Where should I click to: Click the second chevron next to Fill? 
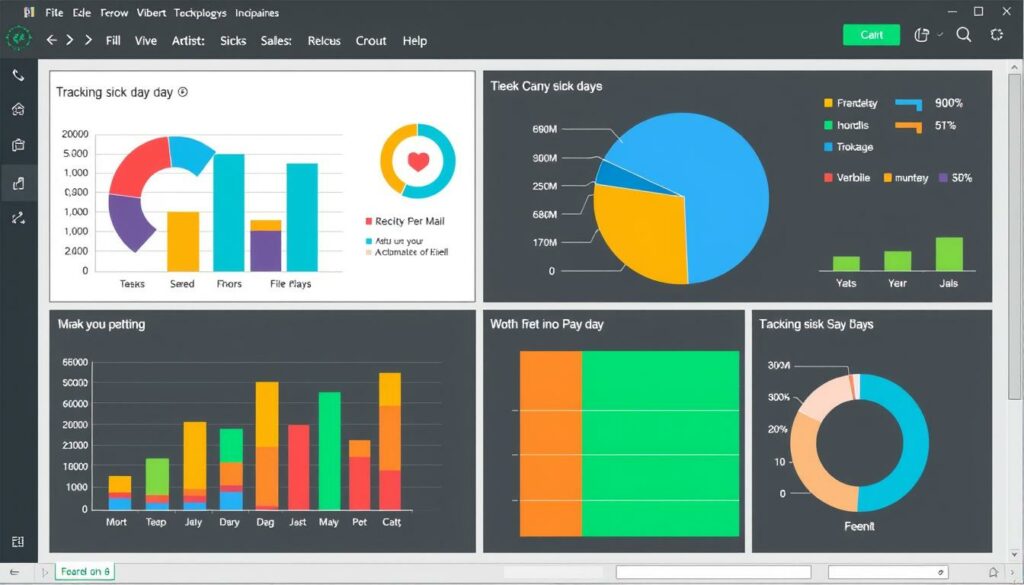[88, 40]
